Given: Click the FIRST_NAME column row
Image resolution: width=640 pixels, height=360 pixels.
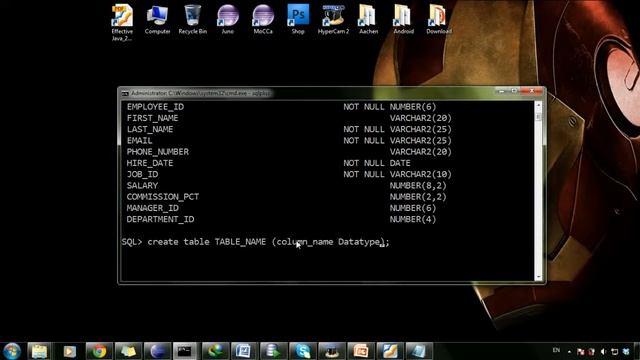Looking at the screenshot, I should (x=289, y=118).
